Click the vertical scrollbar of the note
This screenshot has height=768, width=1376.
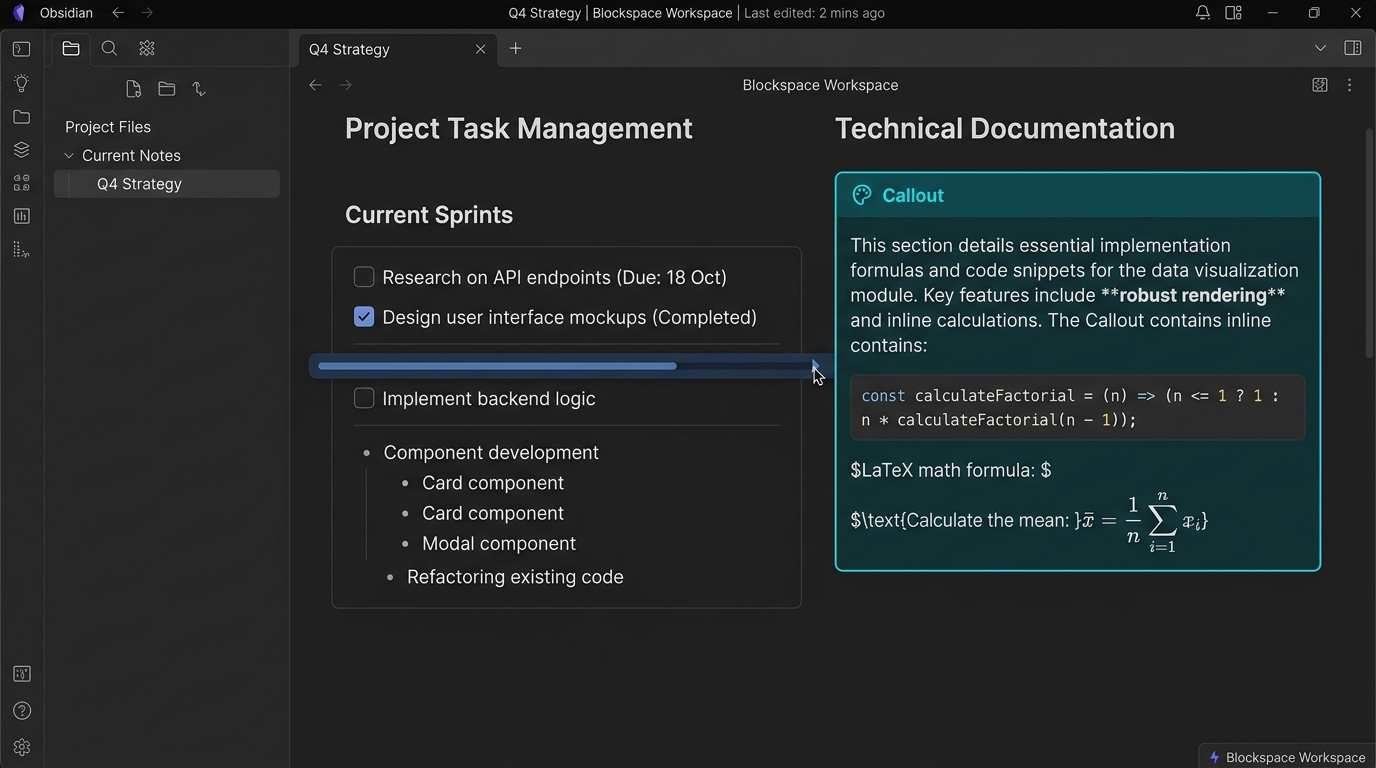click(x=1370, y=243)
